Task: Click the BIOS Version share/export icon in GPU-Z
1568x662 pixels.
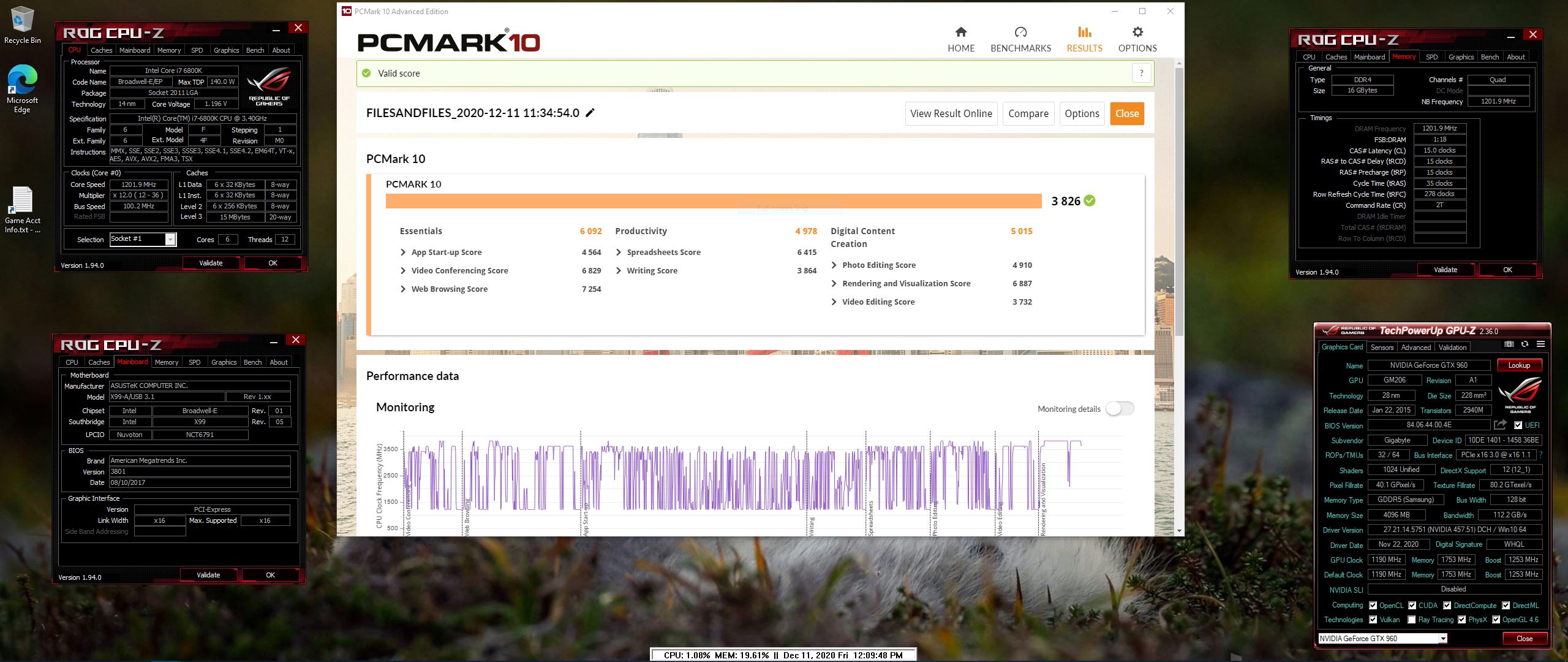Action: click(1500, 425)
